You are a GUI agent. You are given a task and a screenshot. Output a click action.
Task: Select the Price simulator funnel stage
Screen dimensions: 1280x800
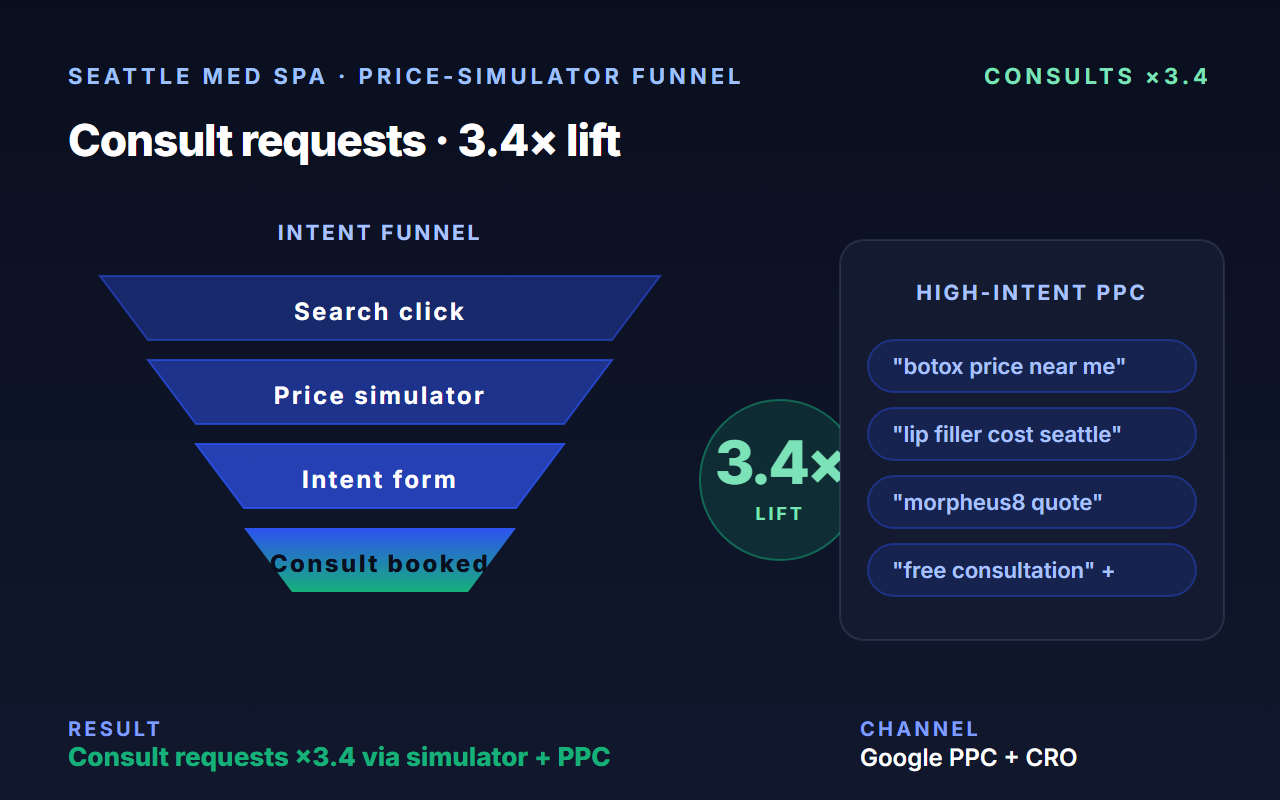click(x=380, y=392)
